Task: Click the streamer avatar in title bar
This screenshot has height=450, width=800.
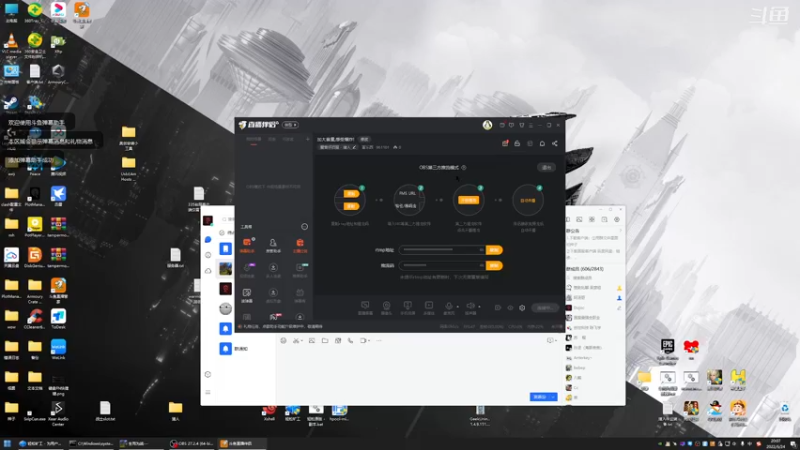Action: point(487,125)
